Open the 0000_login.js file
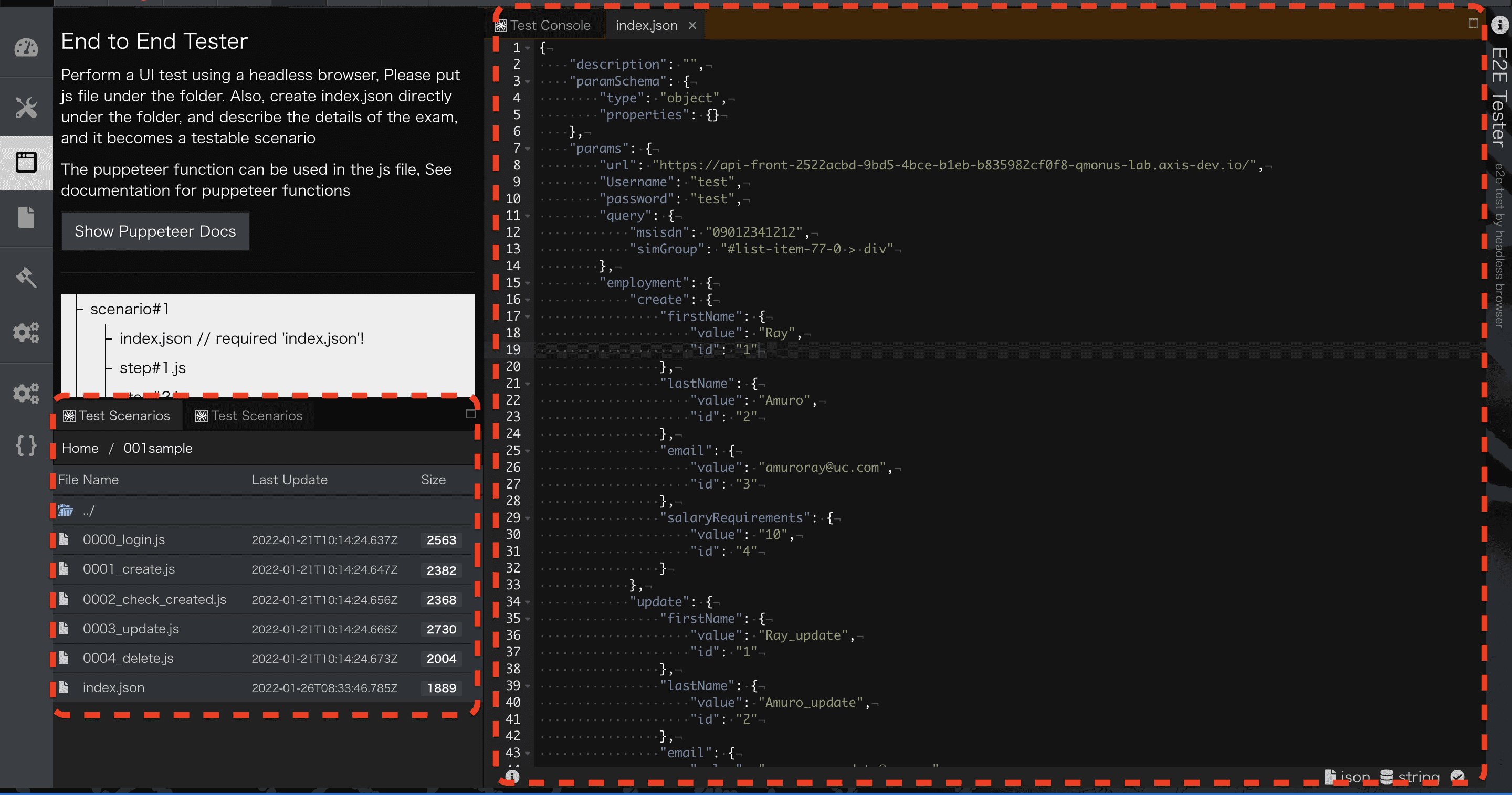Viewport: 1512px width, 795px height. pyautogui.click(x=124, y=539)
